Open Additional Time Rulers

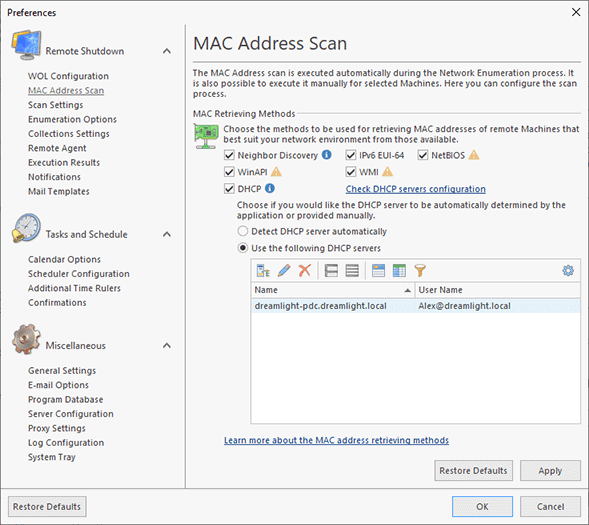(x=74, y=288)
